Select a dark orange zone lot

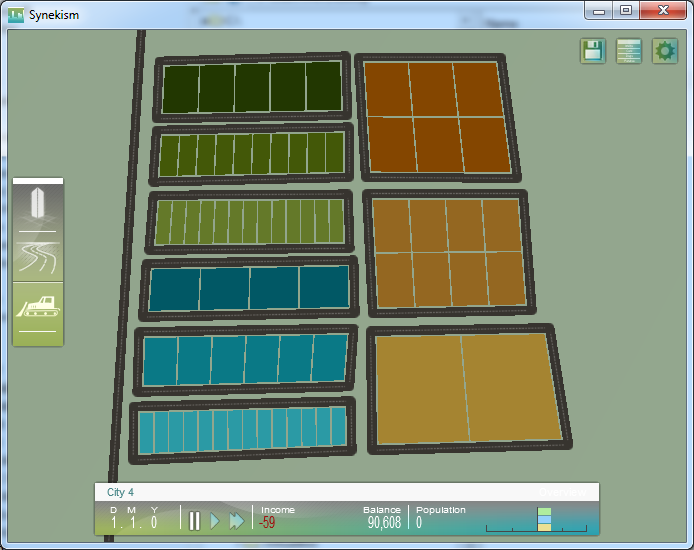pos(387,89)
